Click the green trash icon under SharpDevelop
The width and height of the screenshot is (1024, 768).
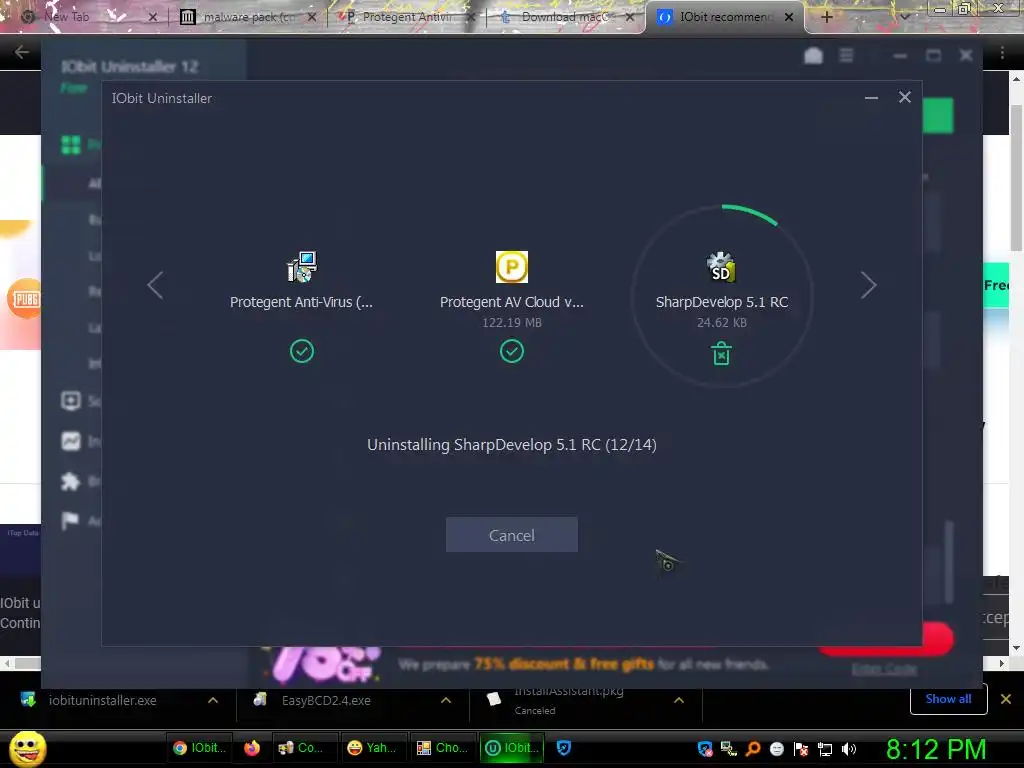tap(721, 353)
